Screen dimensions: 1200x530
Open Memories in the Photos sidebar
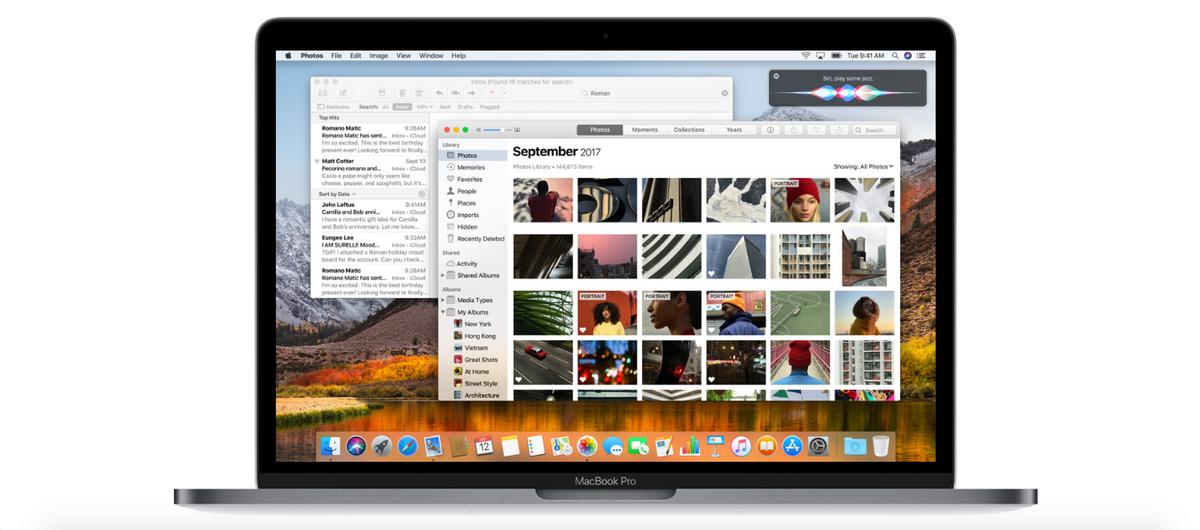pos(470,167)
